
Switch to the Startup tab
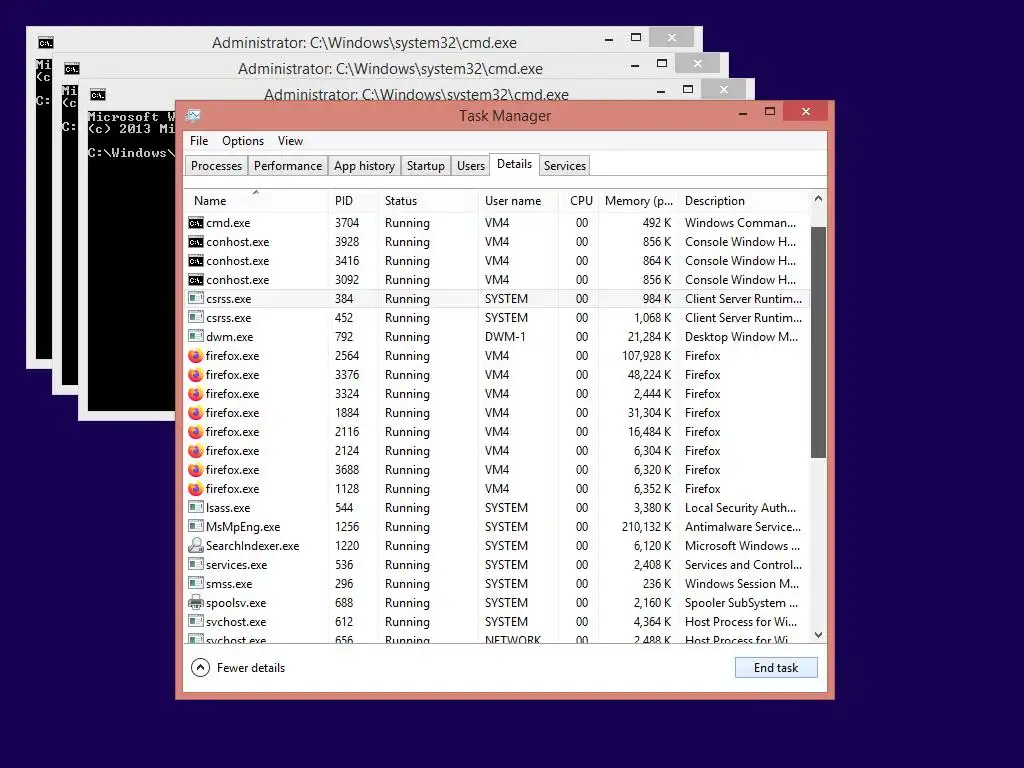pyautogui.click(x=426, y=166)
